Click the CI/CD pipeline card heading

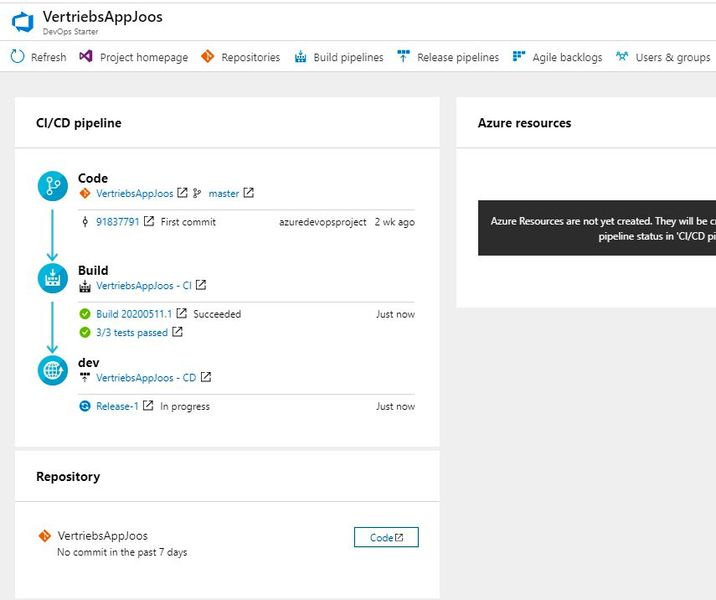pyautogui.click(x=79, y=123)
